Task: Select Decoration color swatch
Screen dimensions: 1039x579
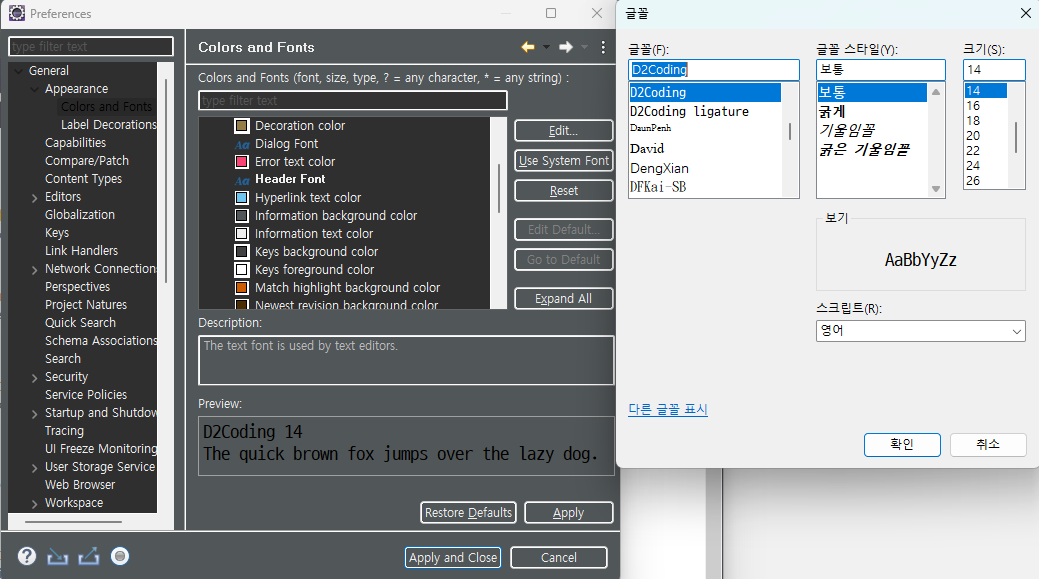Action: [242, 126]
